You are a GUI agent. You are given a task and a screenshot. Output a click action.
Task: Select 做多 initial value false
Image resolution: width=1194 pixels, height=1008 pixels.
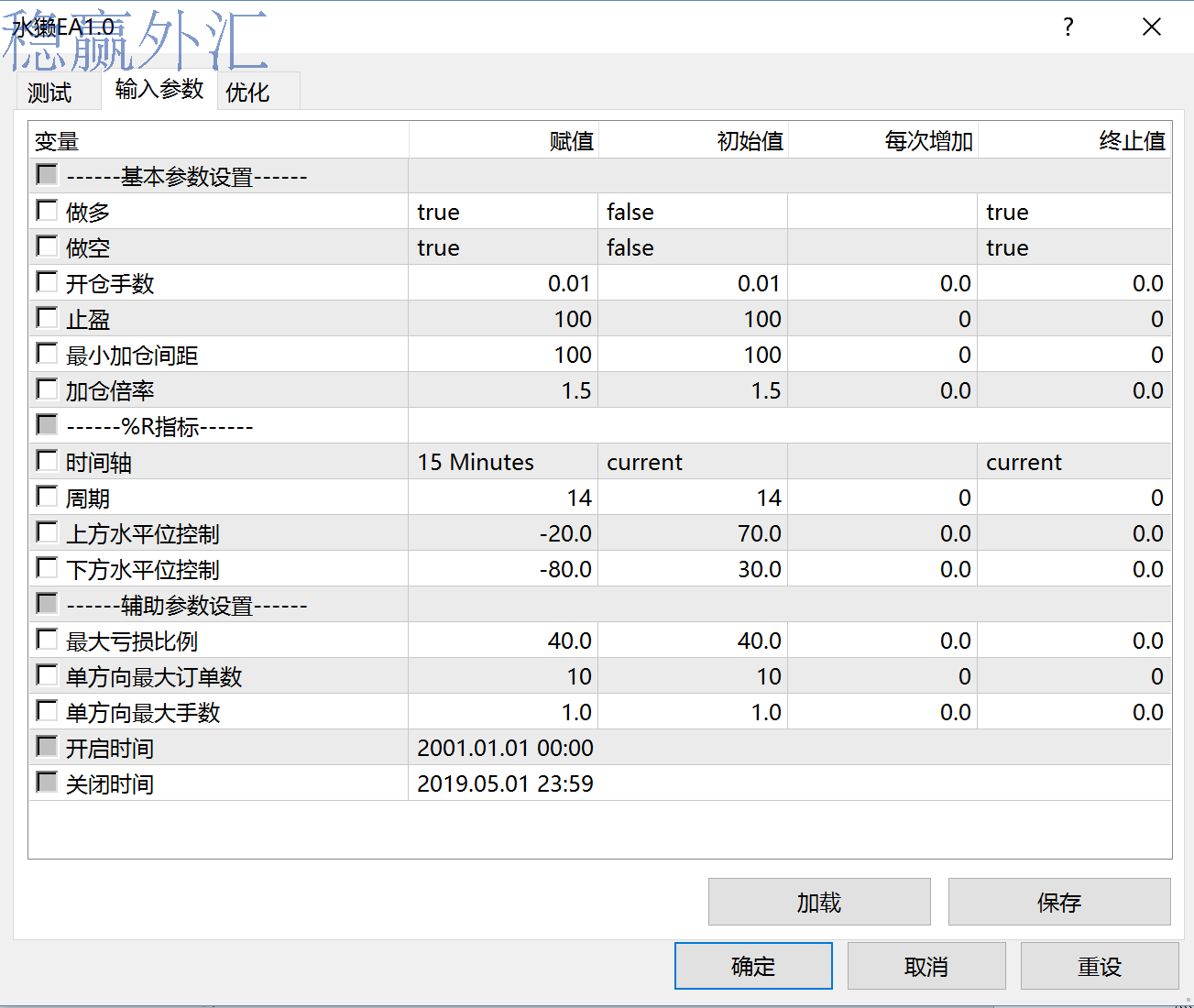click(x=693, y=212)
